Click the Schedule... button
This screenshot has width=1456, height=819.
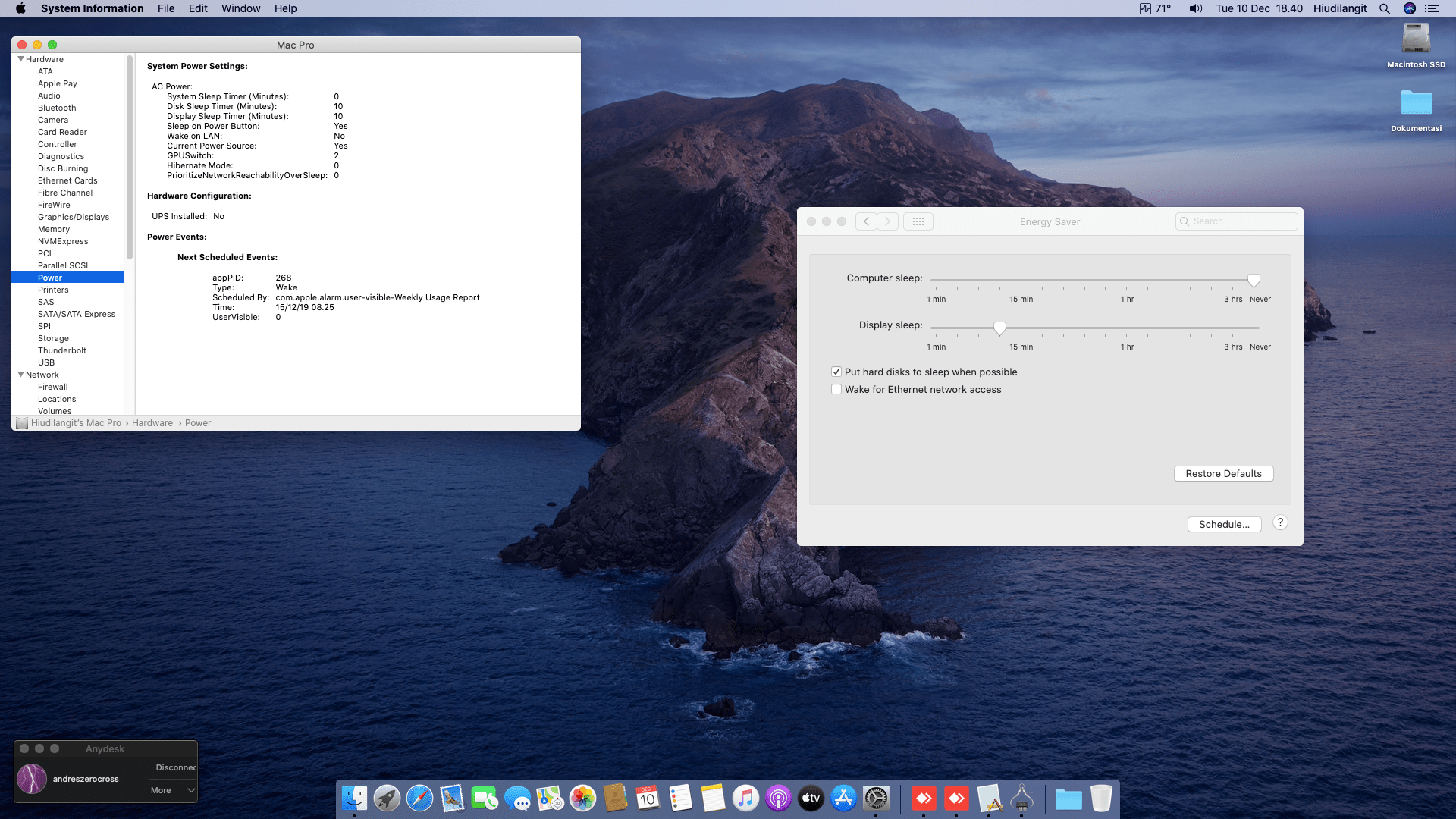1224,524
